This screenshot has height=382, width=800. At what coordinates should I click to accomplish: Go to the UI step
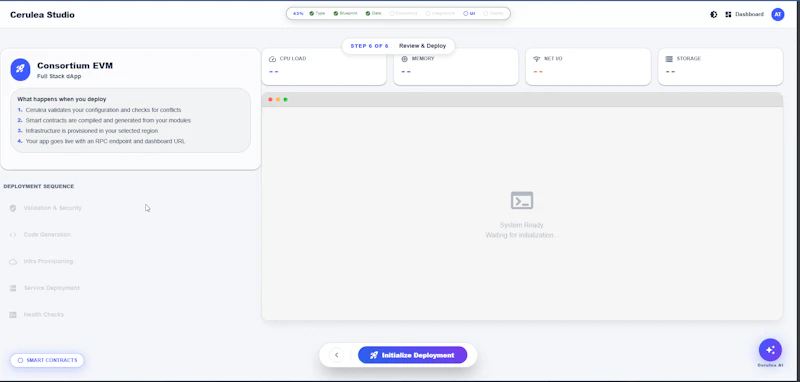coord(469,13)
